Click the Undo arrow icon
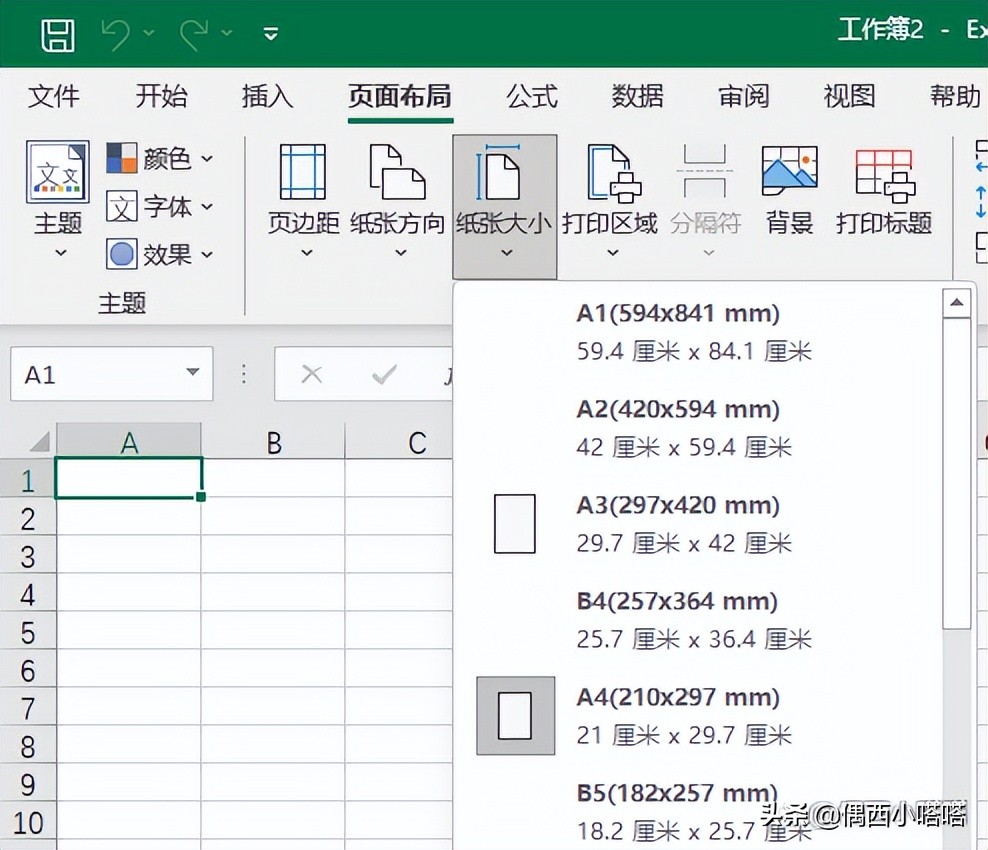This screenshot has width=988, height=850. click(x=115, y=34)
